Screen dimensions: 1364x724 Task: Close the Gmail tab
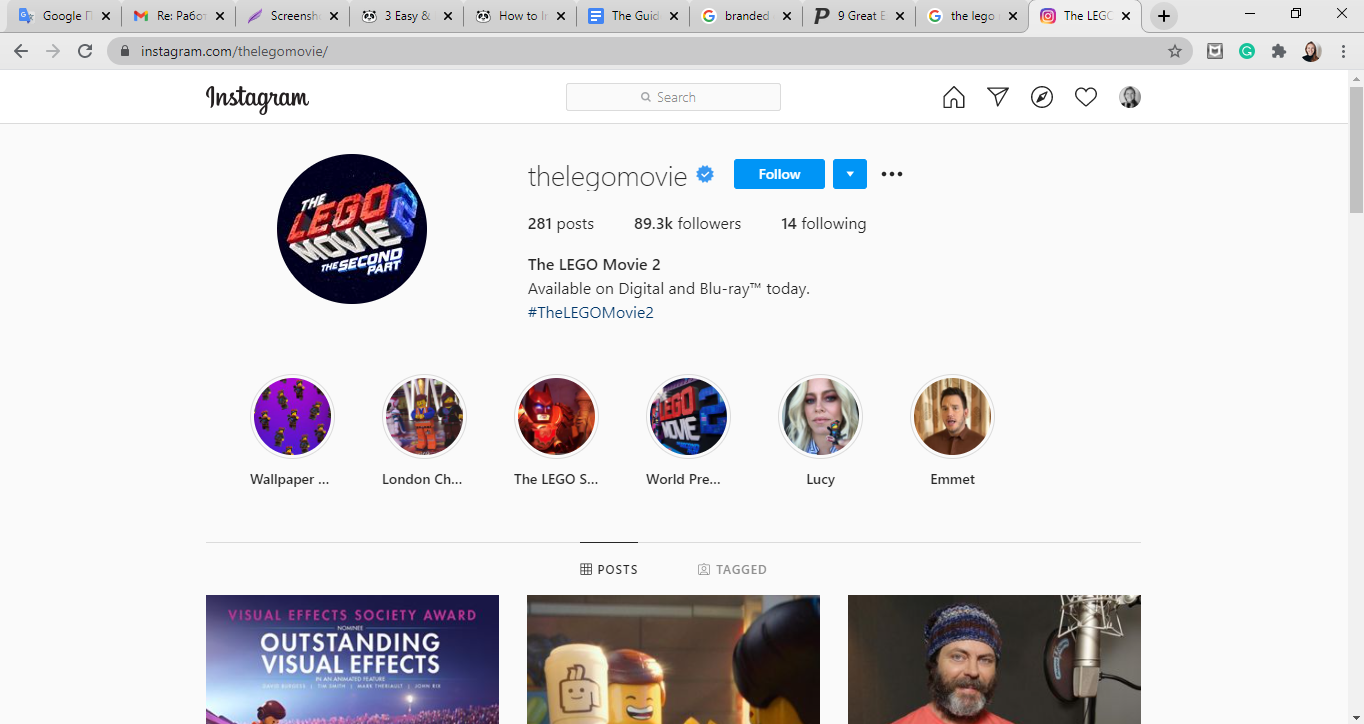(220, 16)
